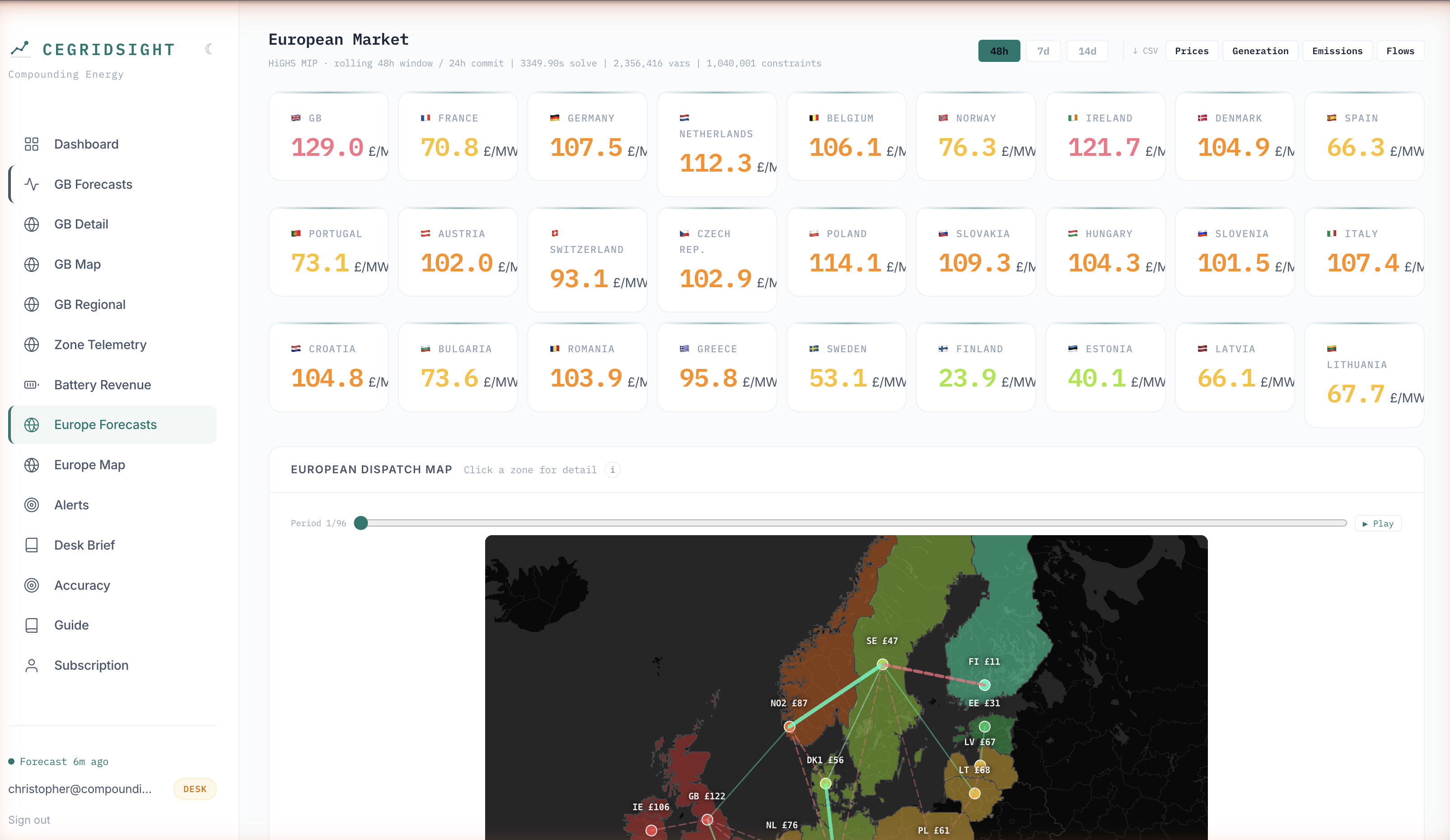Click Battery Revenue battery icon
Image resolution: width=1450 pixels, height=840 pixels.
pyautogui.click(x=32, y=385)
